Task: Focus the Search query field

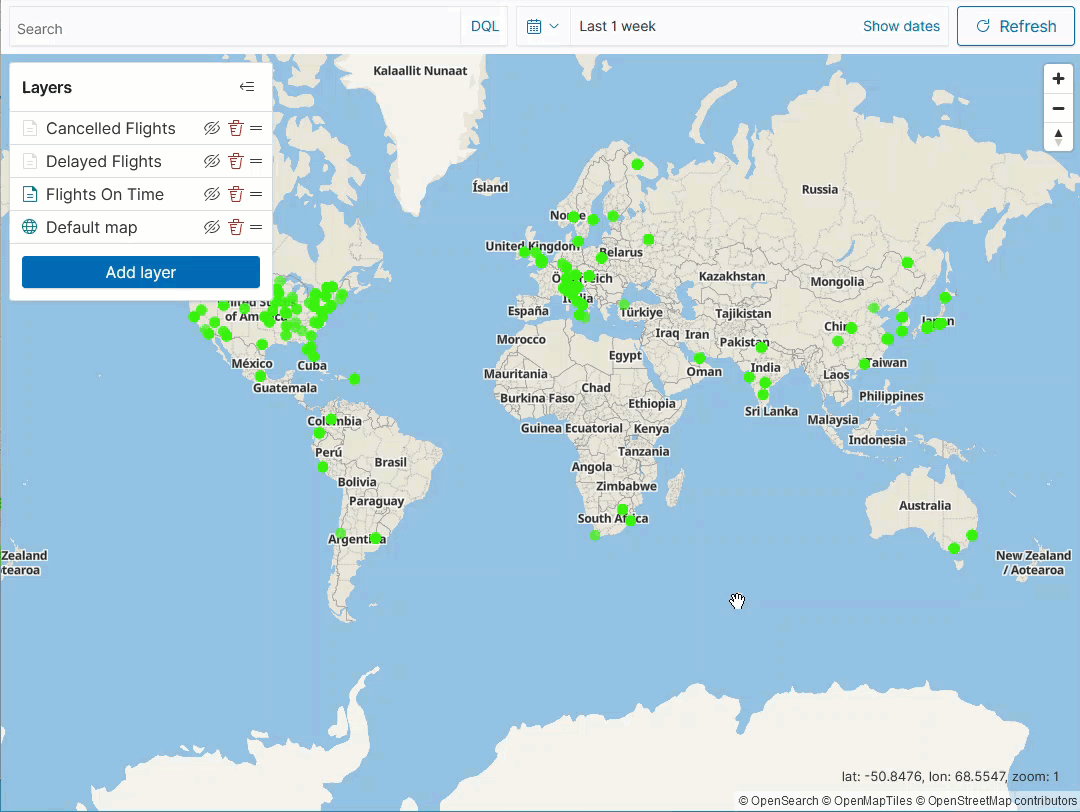Action: coord(236,28)
